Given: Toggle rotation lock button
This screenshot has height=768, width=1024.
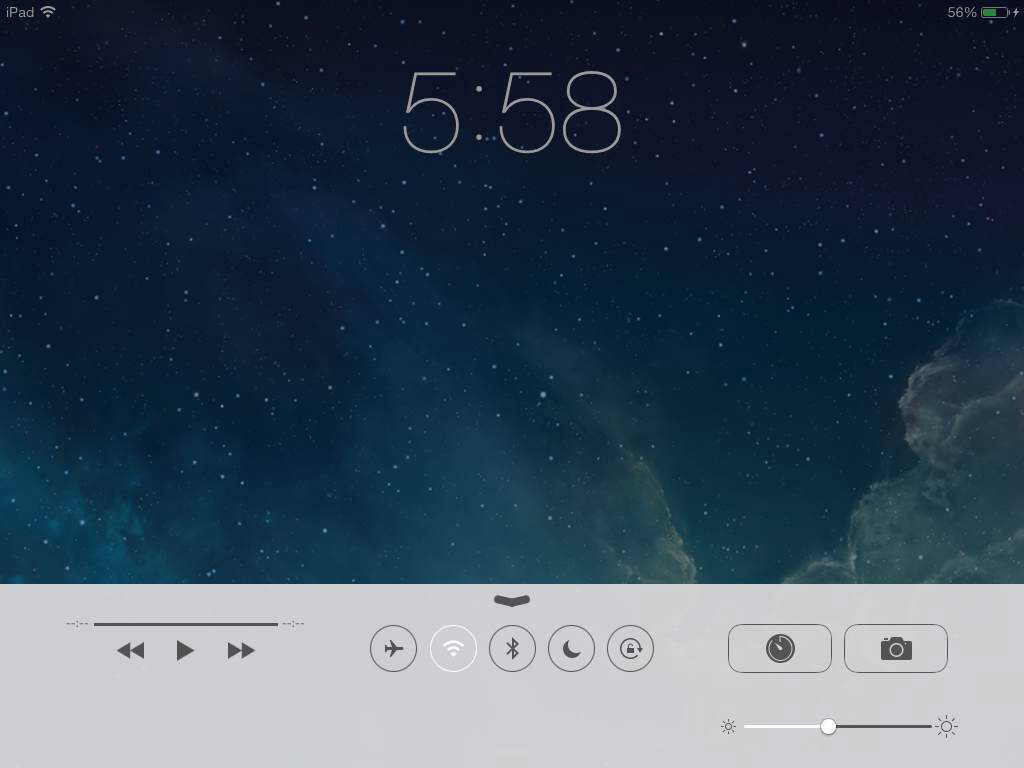Looking at the screenshot, I should pyautogui.click(x=630, y=648).
